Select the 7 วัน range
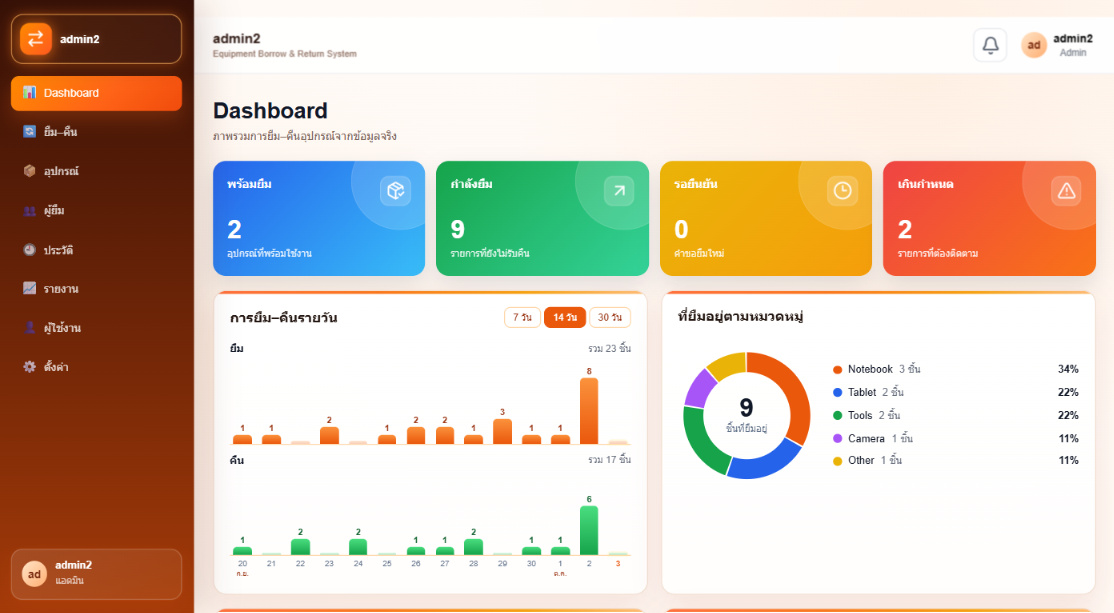This screenshot has width=1114, height=613. coord(522,318)
